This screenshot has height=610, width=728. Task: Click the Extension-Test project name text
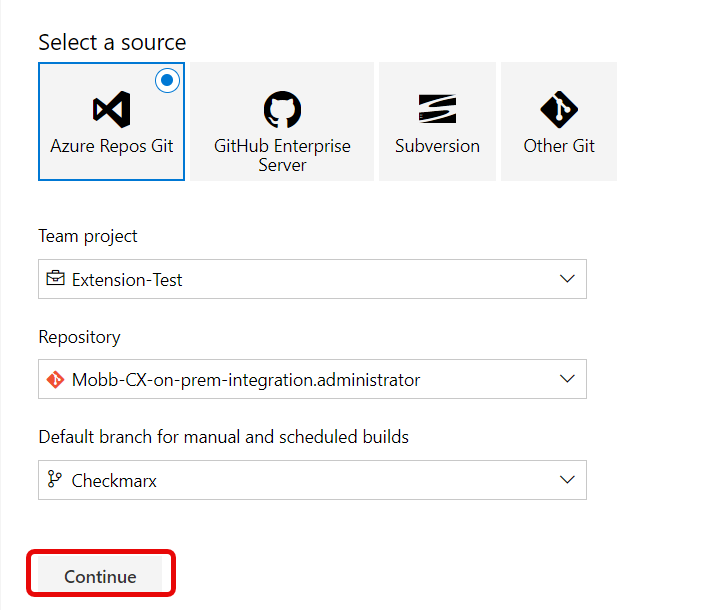(127, 280)
